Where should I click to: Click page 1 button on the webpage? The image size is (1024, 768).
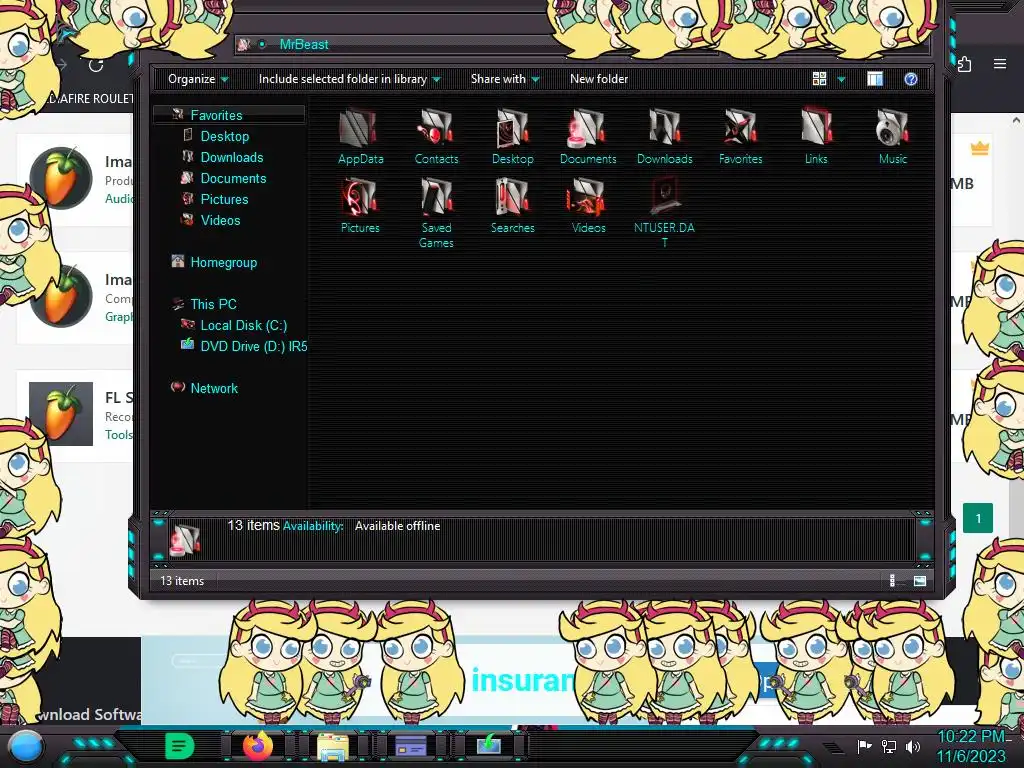pyautogui.click(x=978, y=519)
